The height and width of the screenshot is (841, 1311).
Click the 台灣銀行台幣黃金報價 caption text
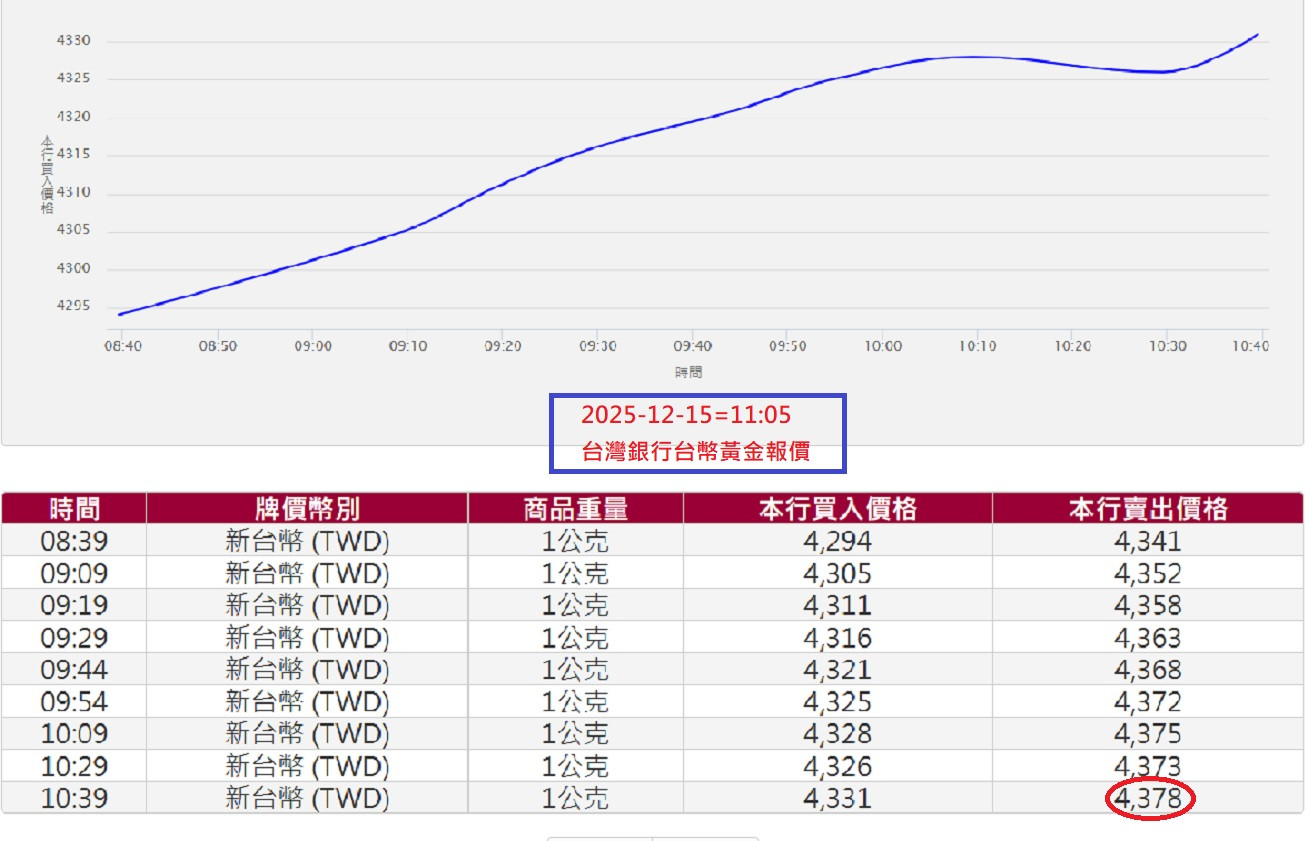pyautogui.click(x=695, y=452)
